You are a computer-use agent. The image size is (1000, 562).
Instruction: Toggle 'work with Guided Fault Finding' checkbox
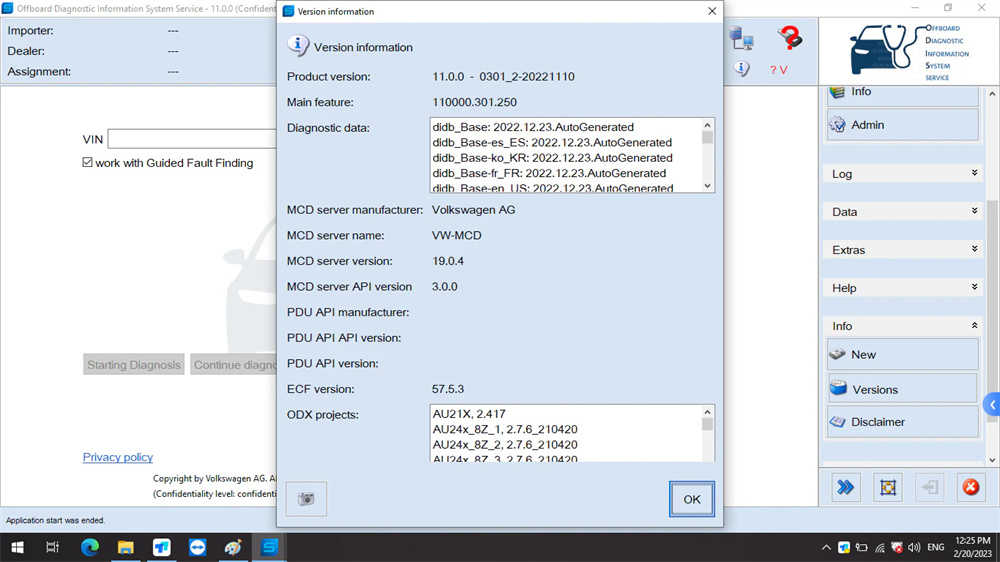87,163
